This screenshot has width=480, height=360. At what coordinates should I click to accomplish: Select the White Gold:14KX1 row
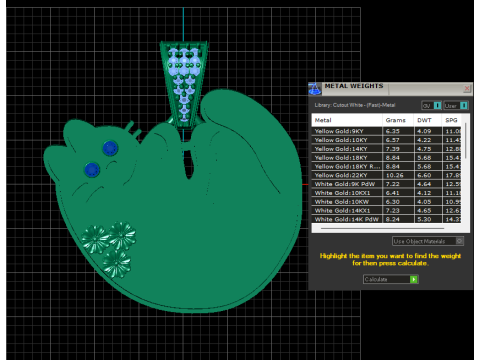387,210
